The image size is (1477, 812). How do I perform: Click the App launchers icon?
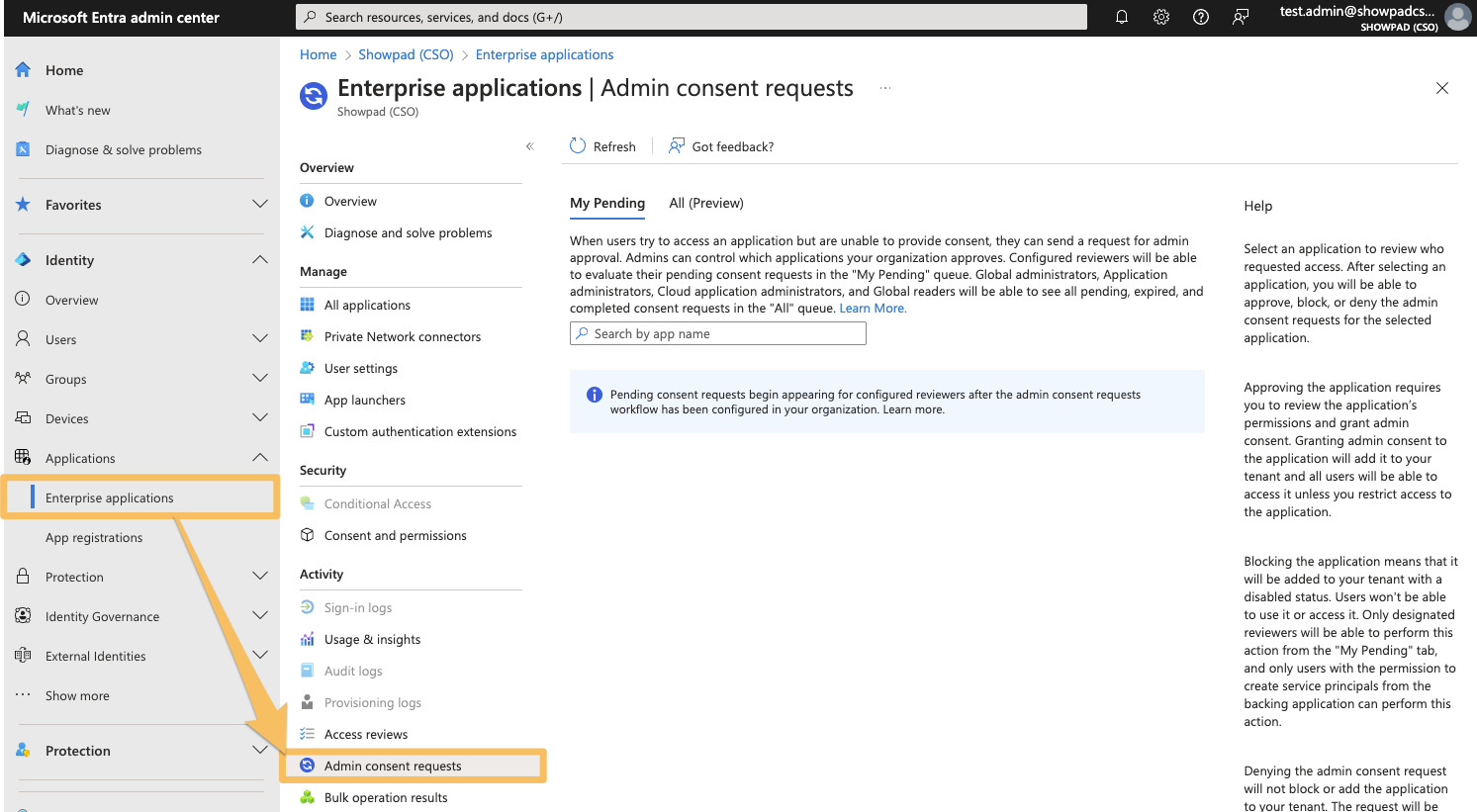[308, 400]
